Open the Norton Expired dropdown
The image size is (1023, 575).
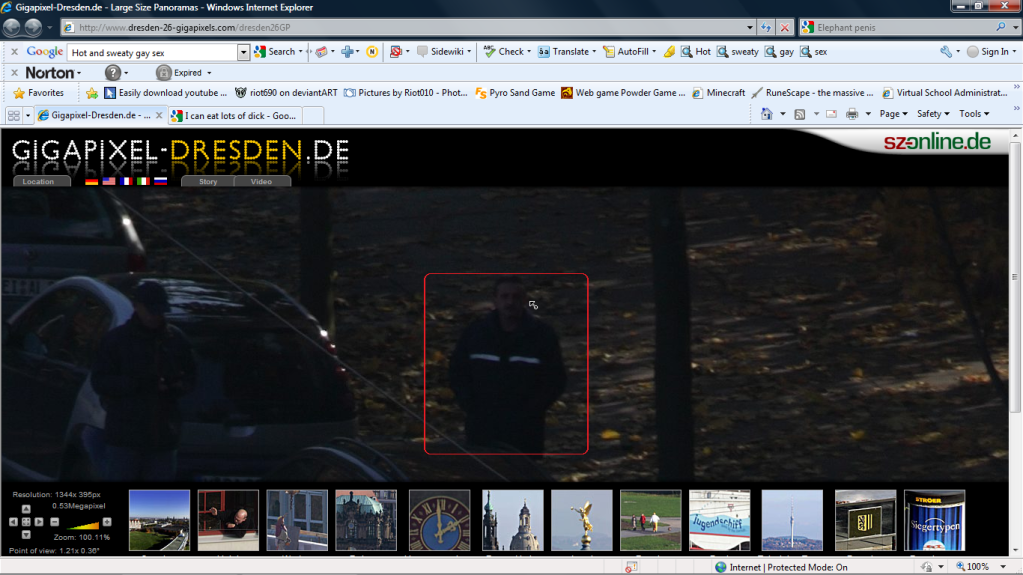click(209, 73)
